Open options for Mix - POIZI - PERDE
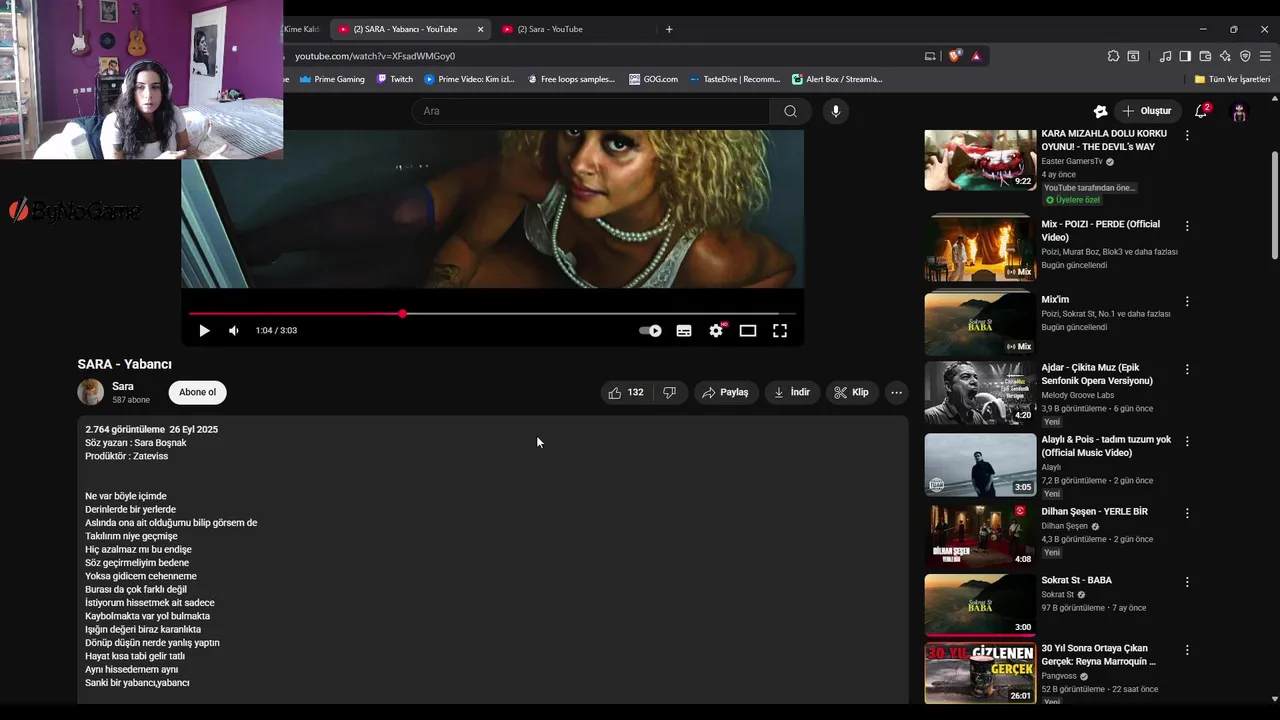The height and width of the screenshot is (720, 1280). (1187, 226)
